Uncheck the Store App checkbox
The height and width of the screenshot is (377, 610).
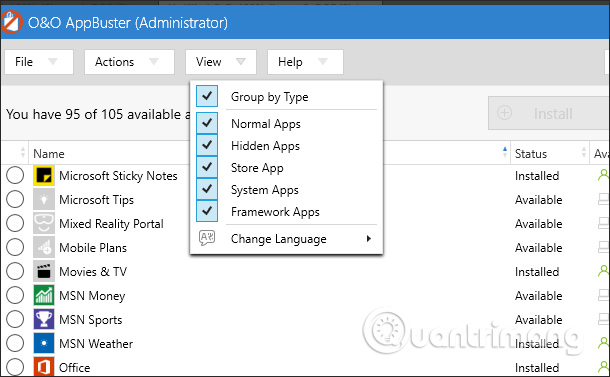(x=207, y=167)
